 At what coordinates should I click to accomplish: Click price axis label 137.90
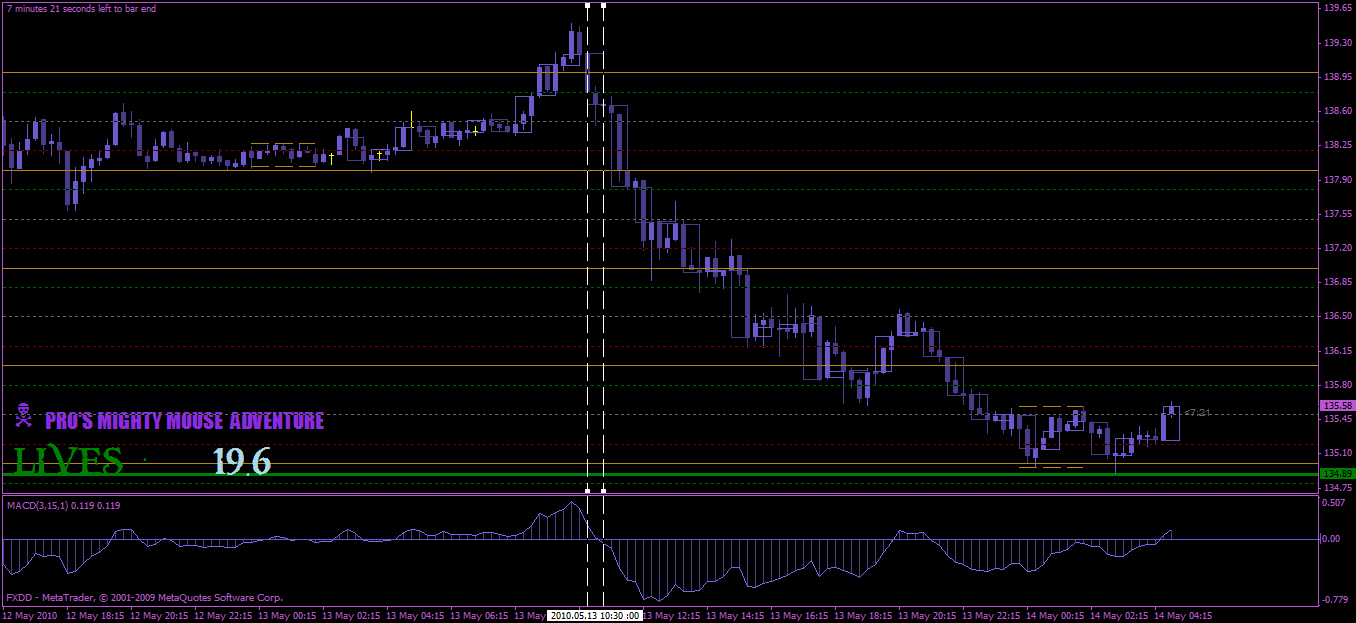[1338, 180]
